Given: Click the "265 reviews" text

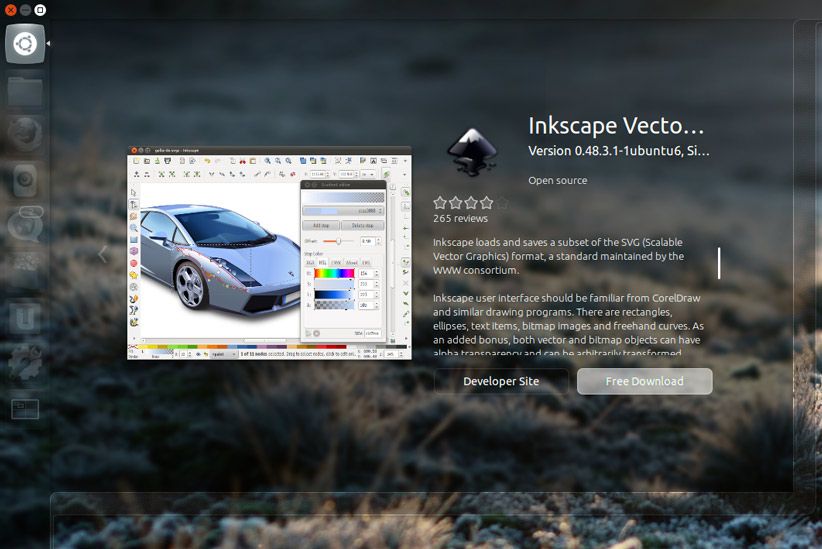Looking at the screenshot, I should click(x=460, y=218).
